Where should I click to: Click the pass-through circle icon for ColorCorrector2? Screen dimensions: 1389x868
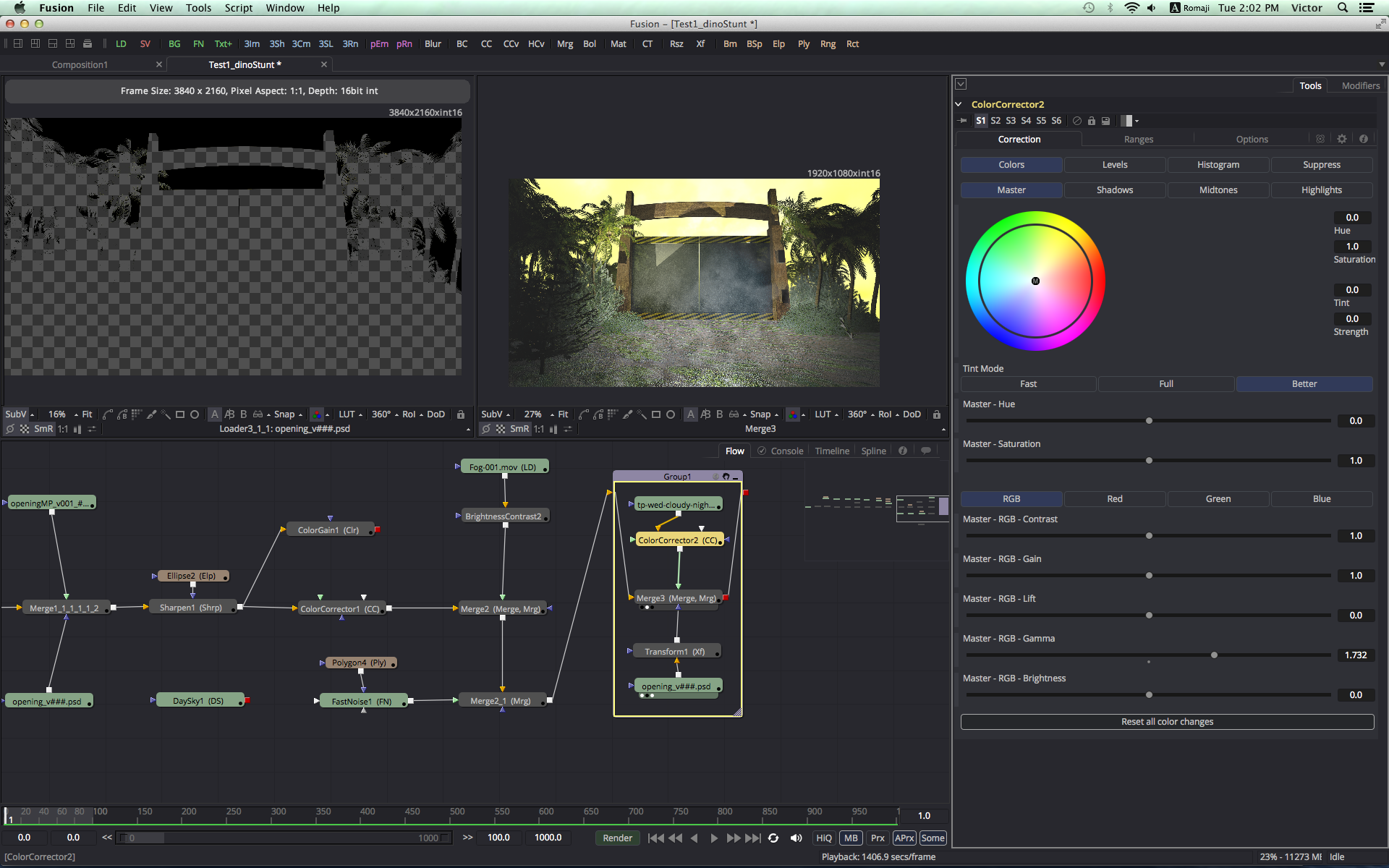click(1077, 121)
